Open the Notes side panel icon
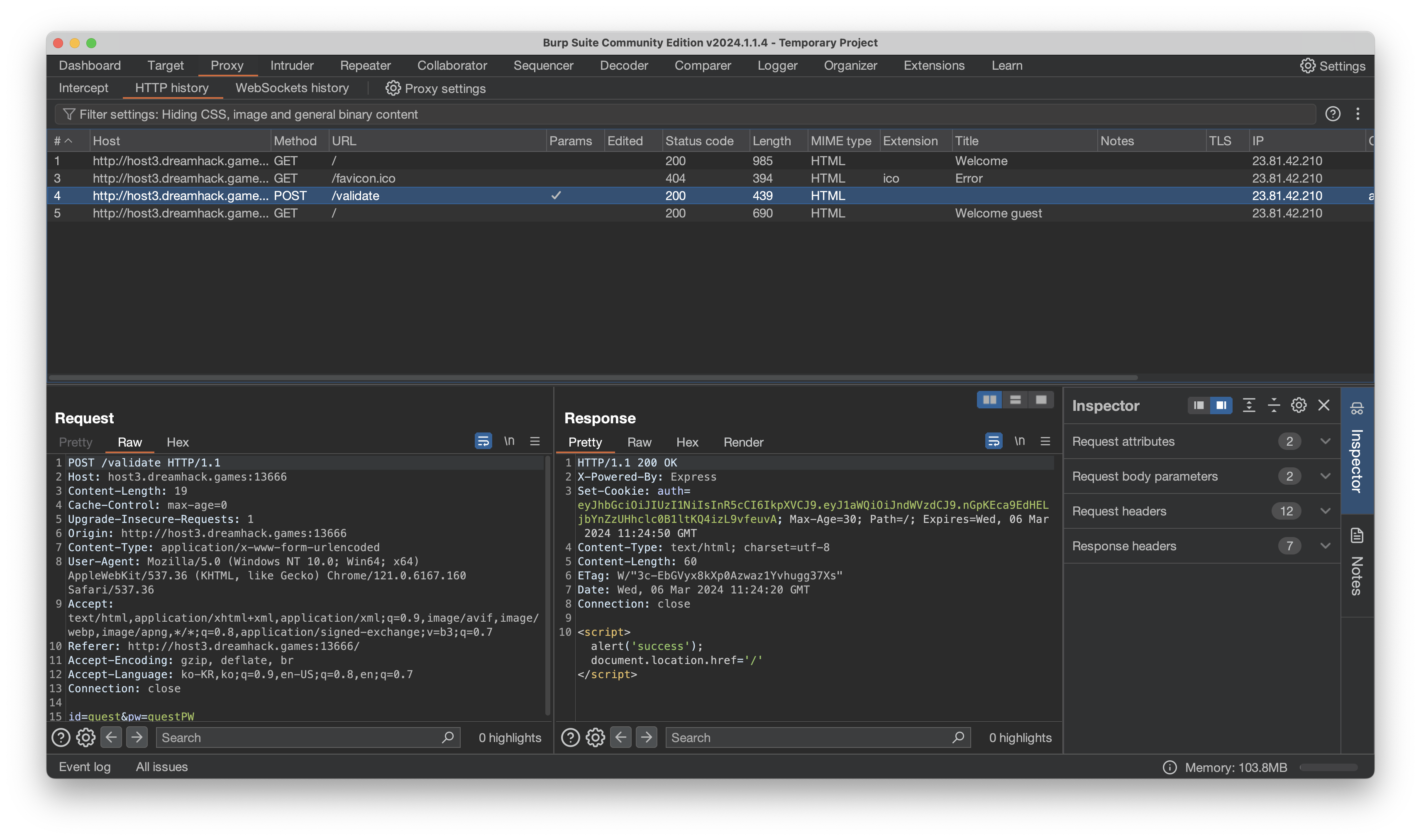Screen dimensions: 1421x840 click(1357, 535)
